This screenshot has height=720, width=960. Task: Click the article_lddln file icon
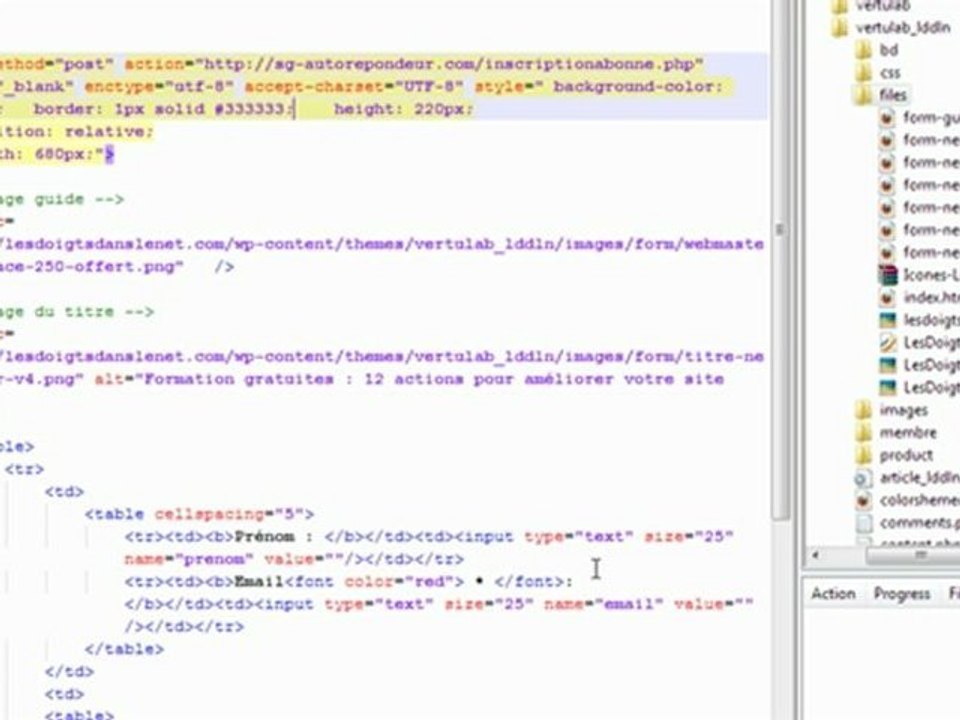(863, 478)
